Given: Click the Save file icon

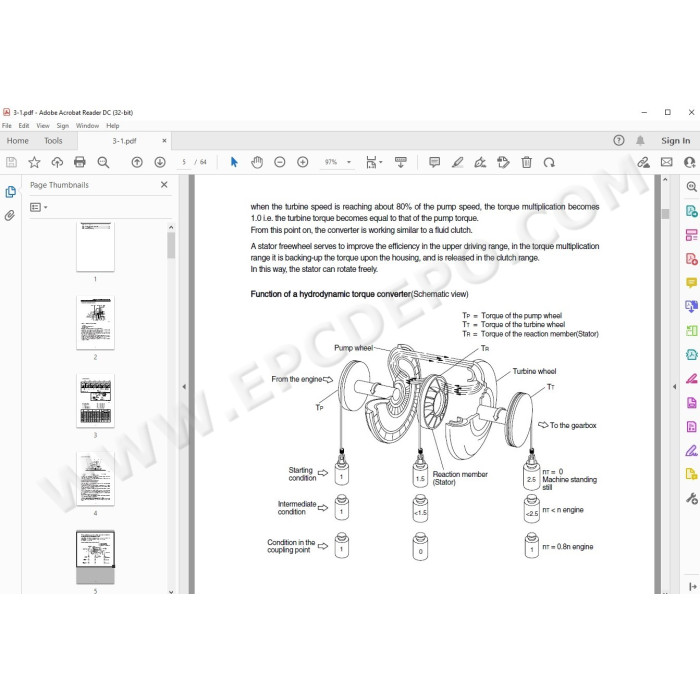Looking at the screenshot, I should coord(11,162).
